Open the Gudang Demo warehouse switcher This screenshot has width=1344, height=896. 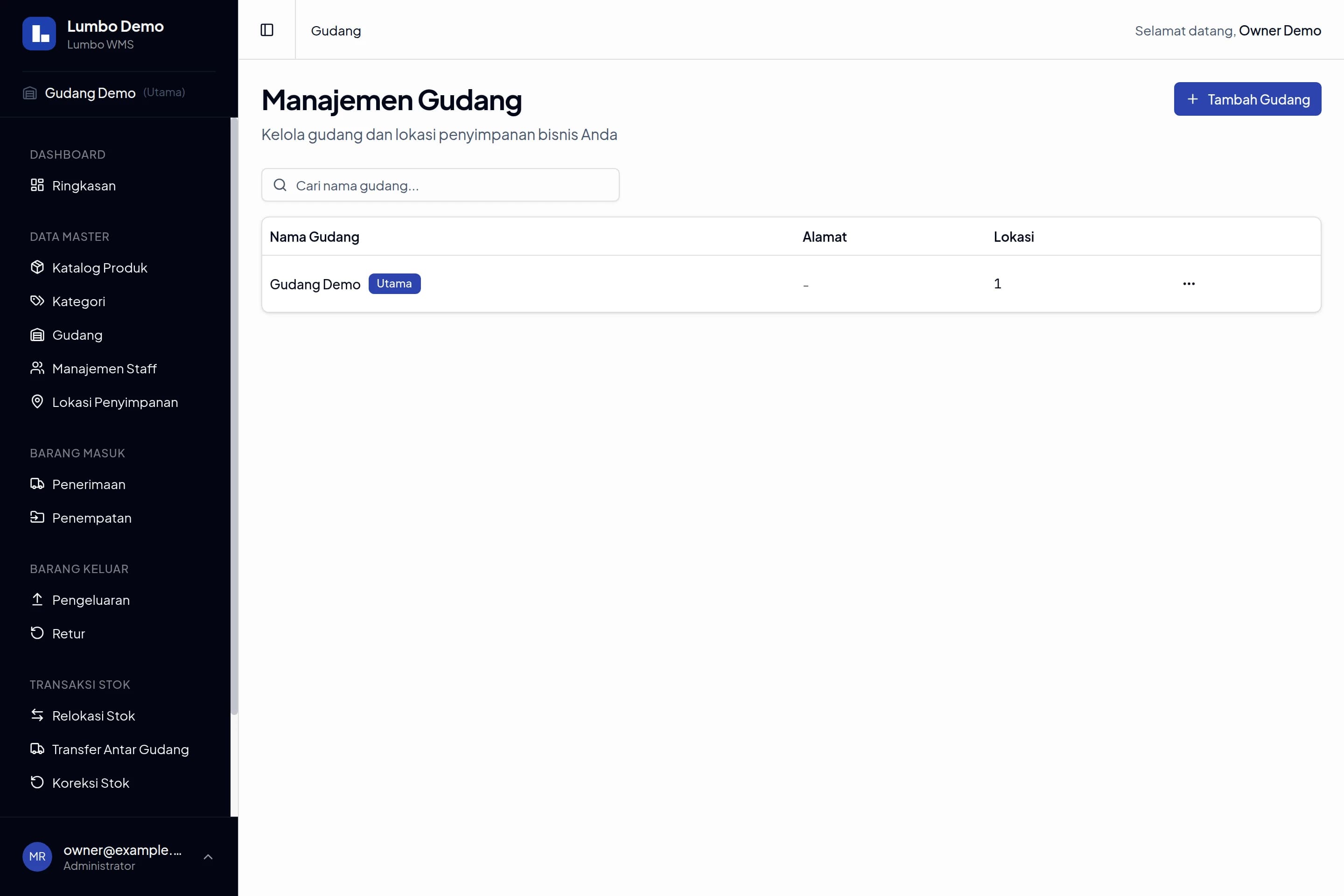tap(119, 92)
